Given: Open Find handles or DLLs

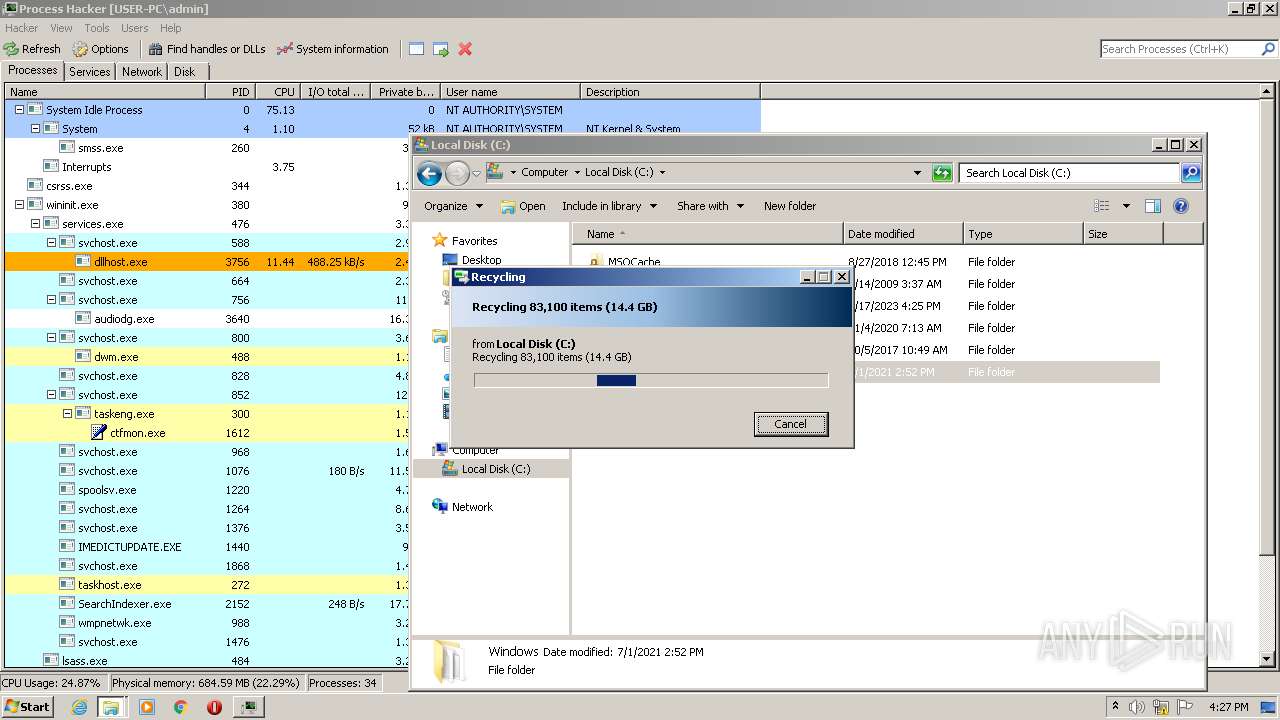Looking at the screenshot, I should 206,49.
